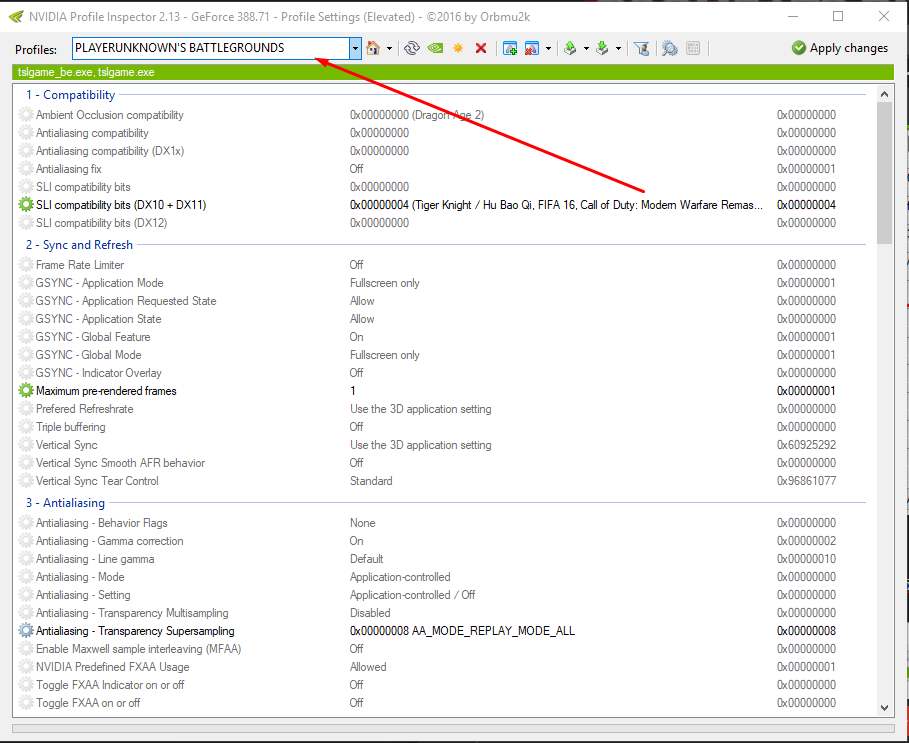Click the settings list scroll-down arrow
The height and width of the screenshot is (743, 909).
[884, 707]
